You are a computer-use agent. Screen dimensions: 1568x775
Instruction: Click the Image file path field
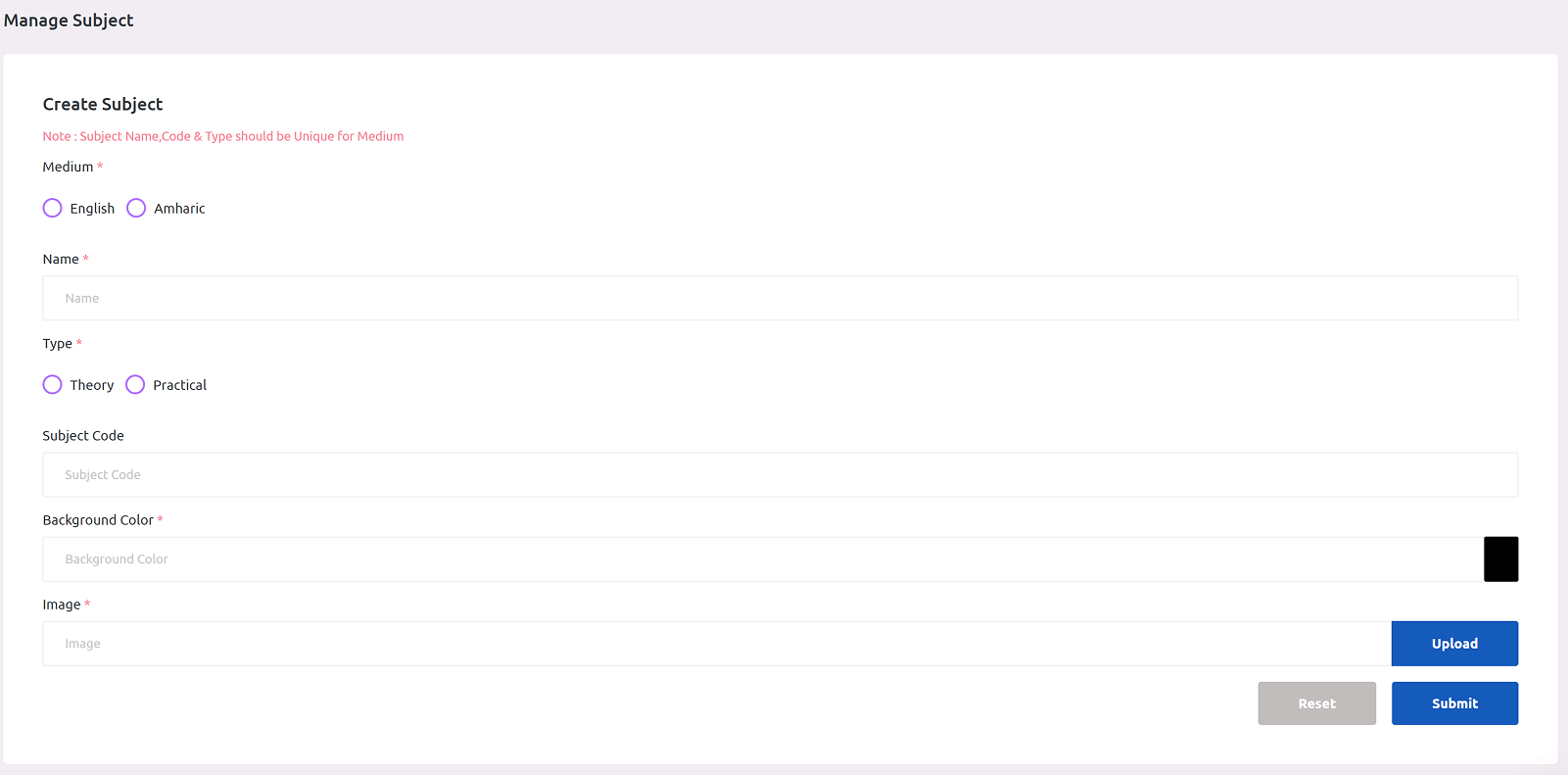coord(716,644)
